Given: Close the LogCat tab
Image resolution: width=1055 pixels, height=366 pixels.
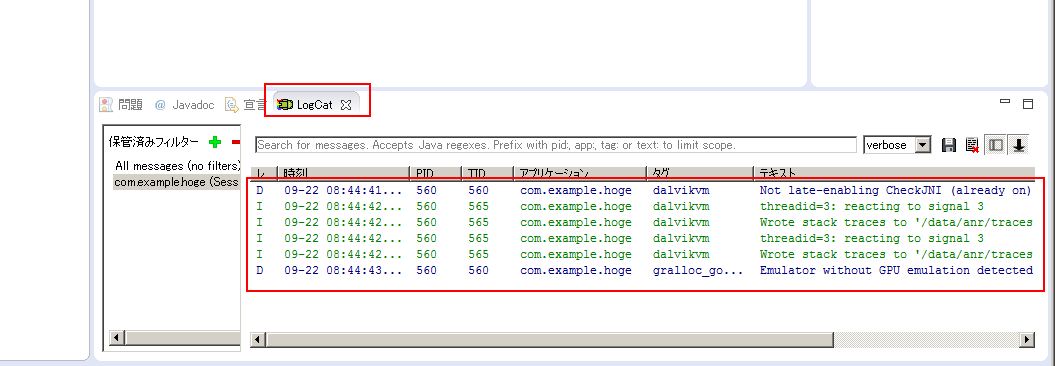Looking at the screenshot, I should 346,105.
